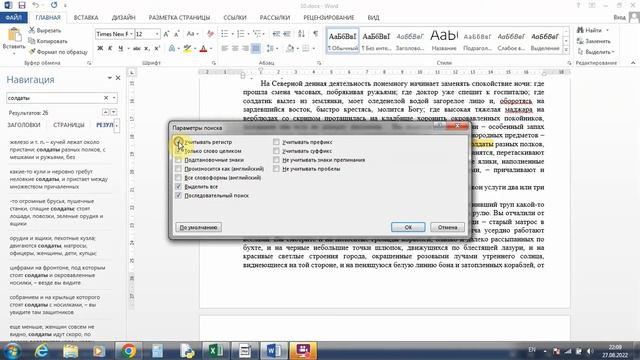Check 'Не учитывать пробелы' option
The image size is (640, 360).
[x=276, y=169]
